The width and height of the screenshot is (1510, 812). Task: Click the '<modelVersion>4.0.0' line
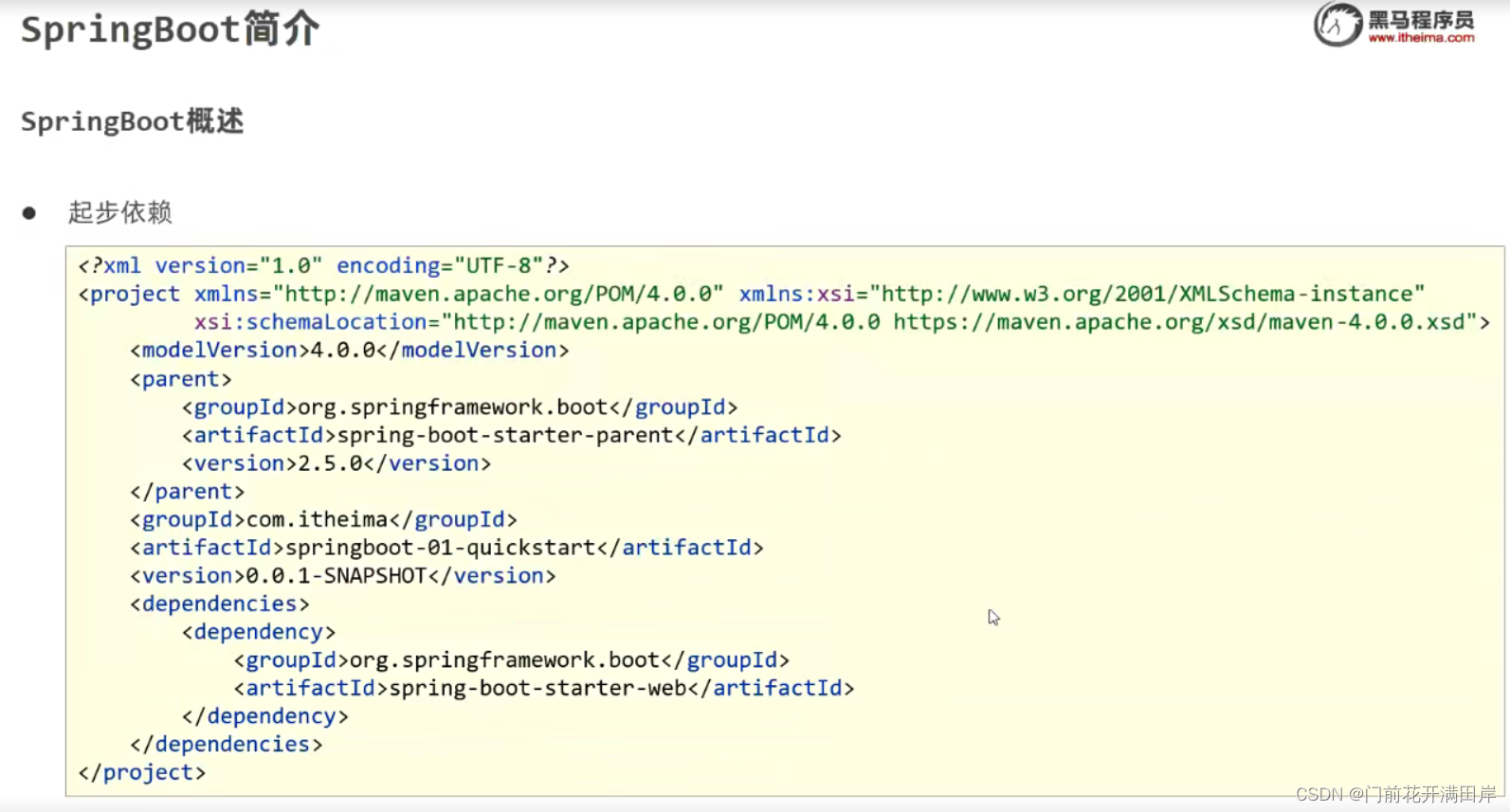click(x=350, y=351)
